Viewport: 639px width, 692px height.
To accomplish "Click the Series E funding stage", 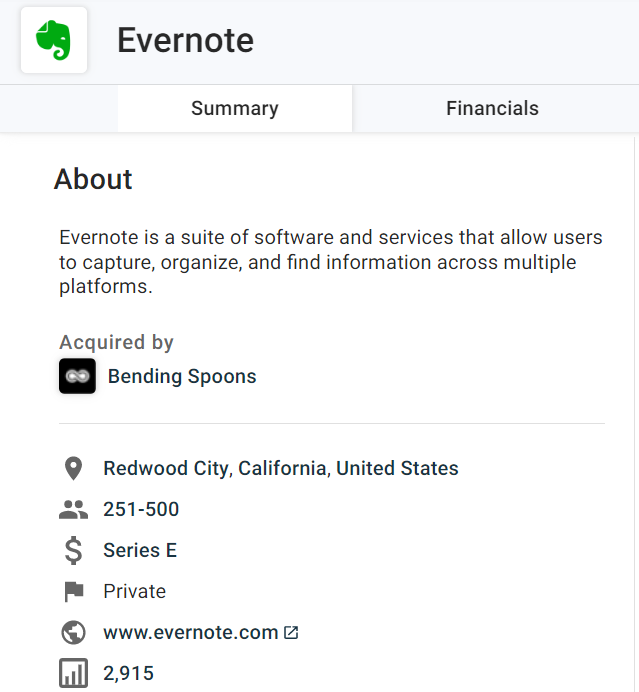I will tap(140, 550).
